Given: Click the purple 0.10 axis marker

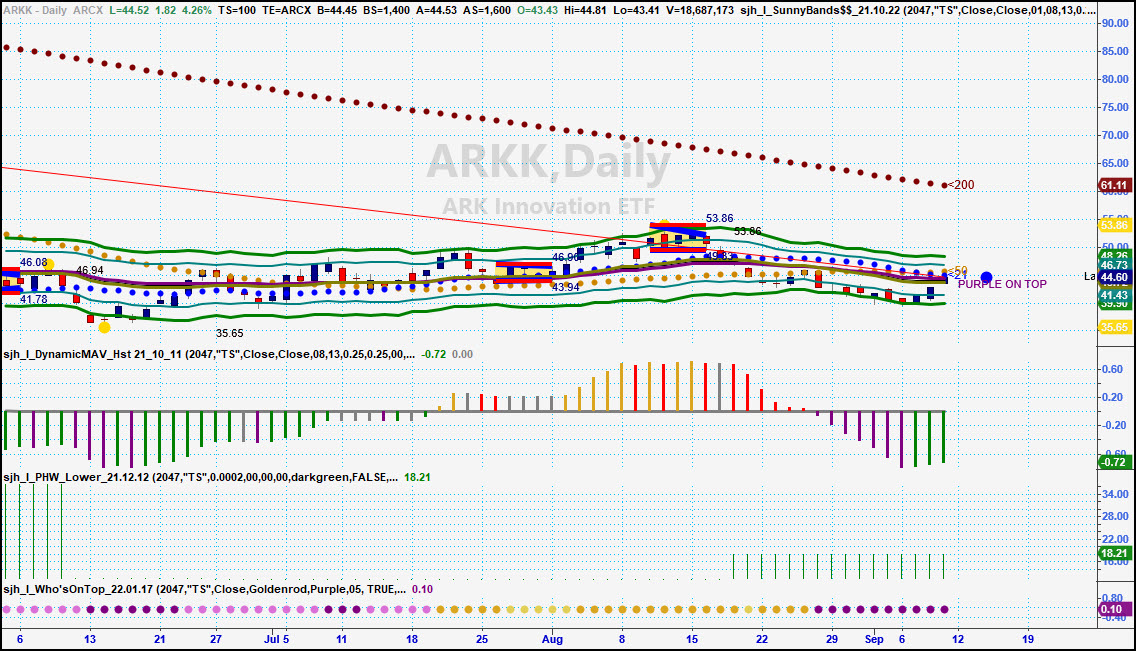Looking at the screenshot, I should (x=1114, y=609).
